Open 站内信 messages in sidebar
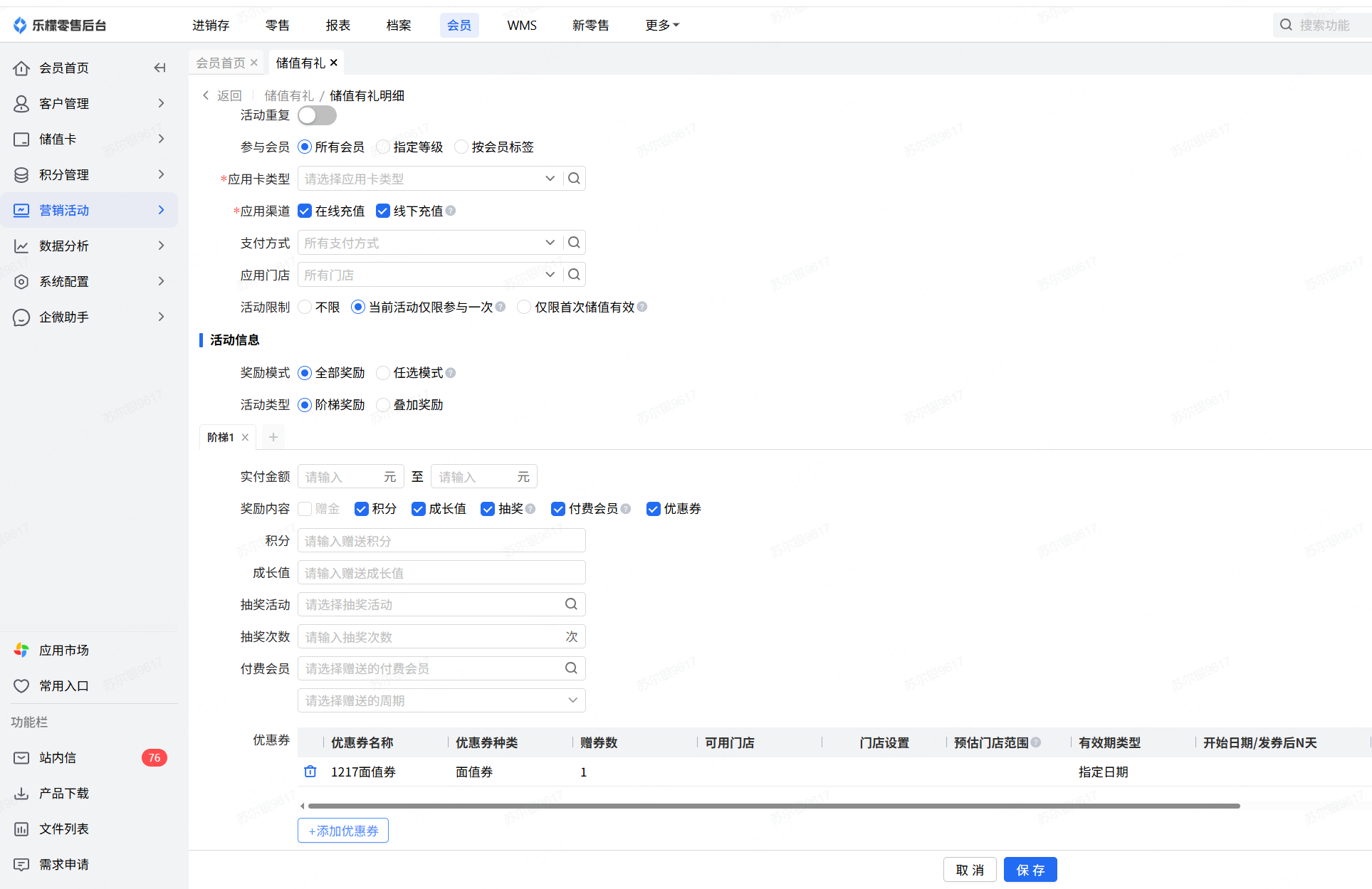This screenshot has width=1372, height=889. 57,757
